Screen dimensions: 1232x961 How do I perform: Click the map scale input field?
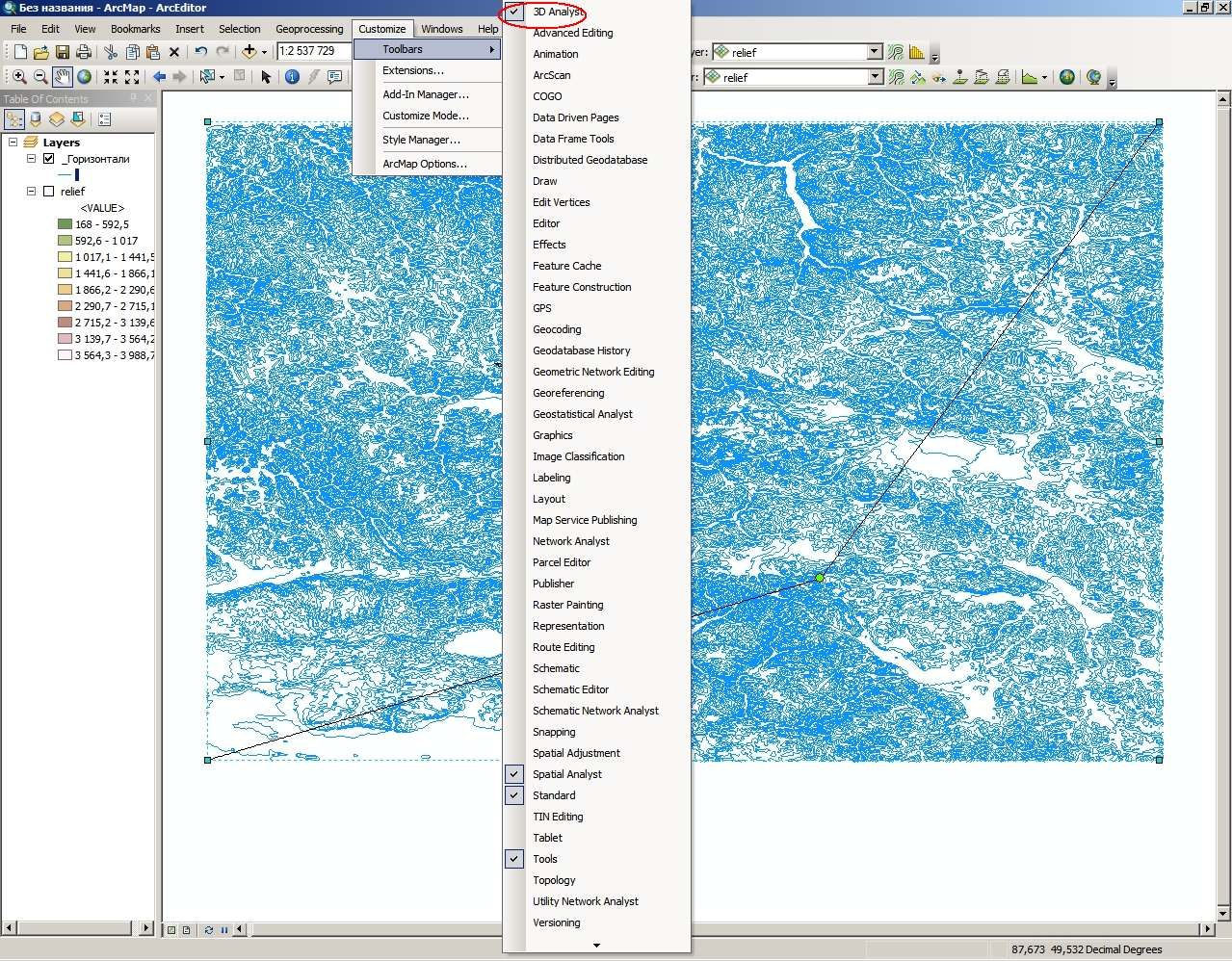pyautogui.click(x=315, y=51)
